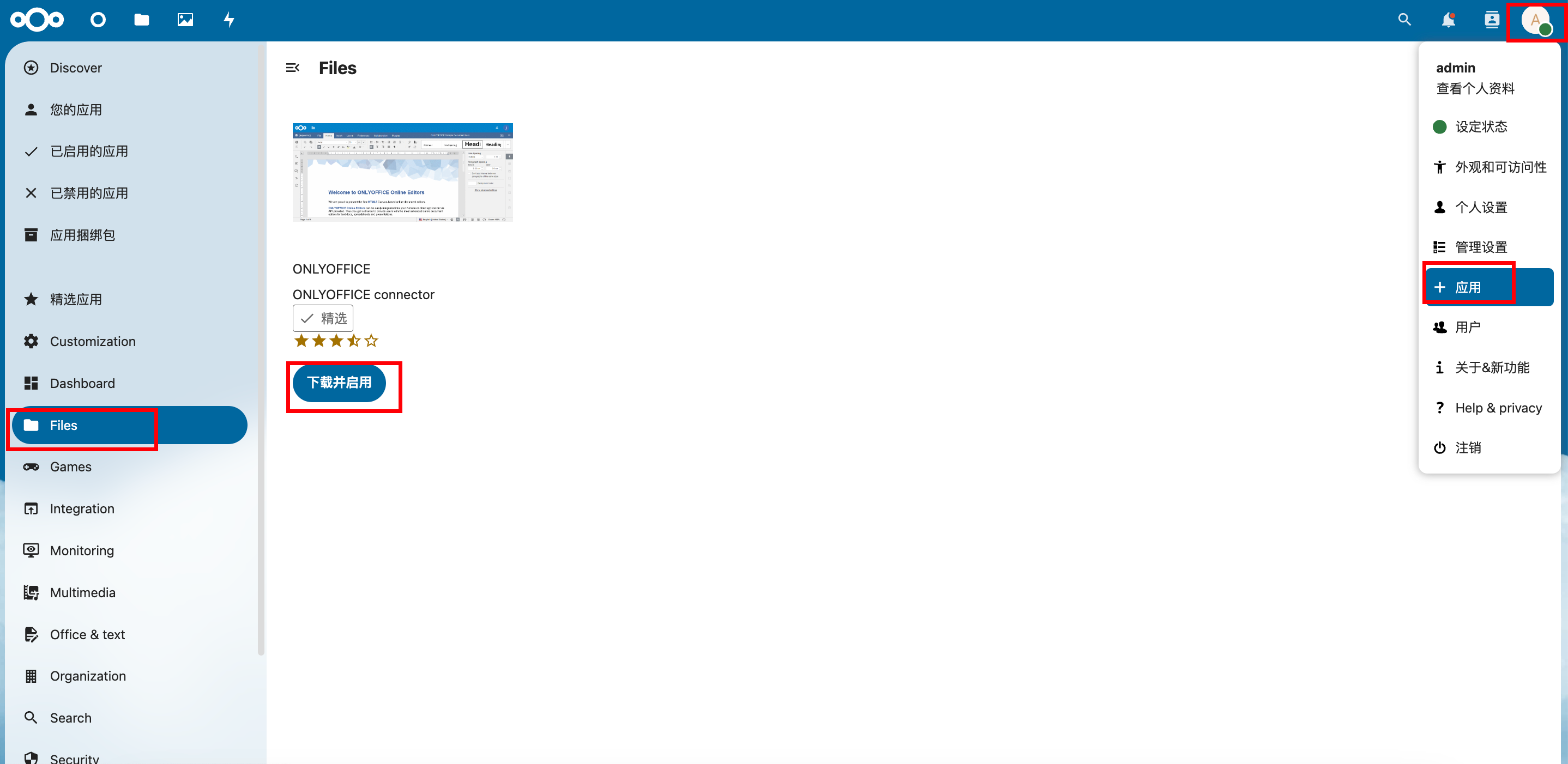Open the Activity lightning icon
Viewport: 1568px width, 764px height.
point(229,20)
